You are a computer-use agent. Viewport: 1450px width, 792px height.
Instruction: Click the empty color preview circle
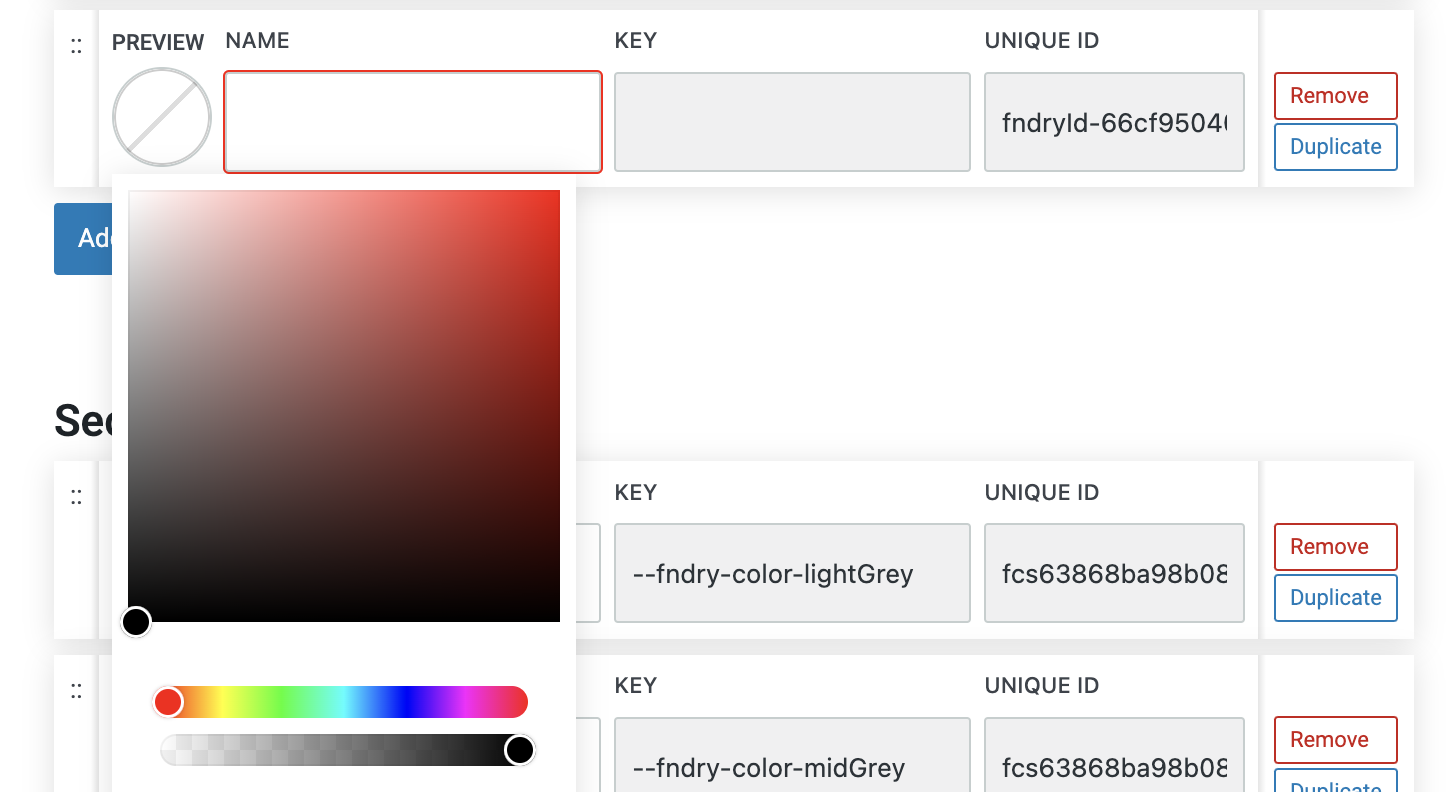tap(162, 117)
